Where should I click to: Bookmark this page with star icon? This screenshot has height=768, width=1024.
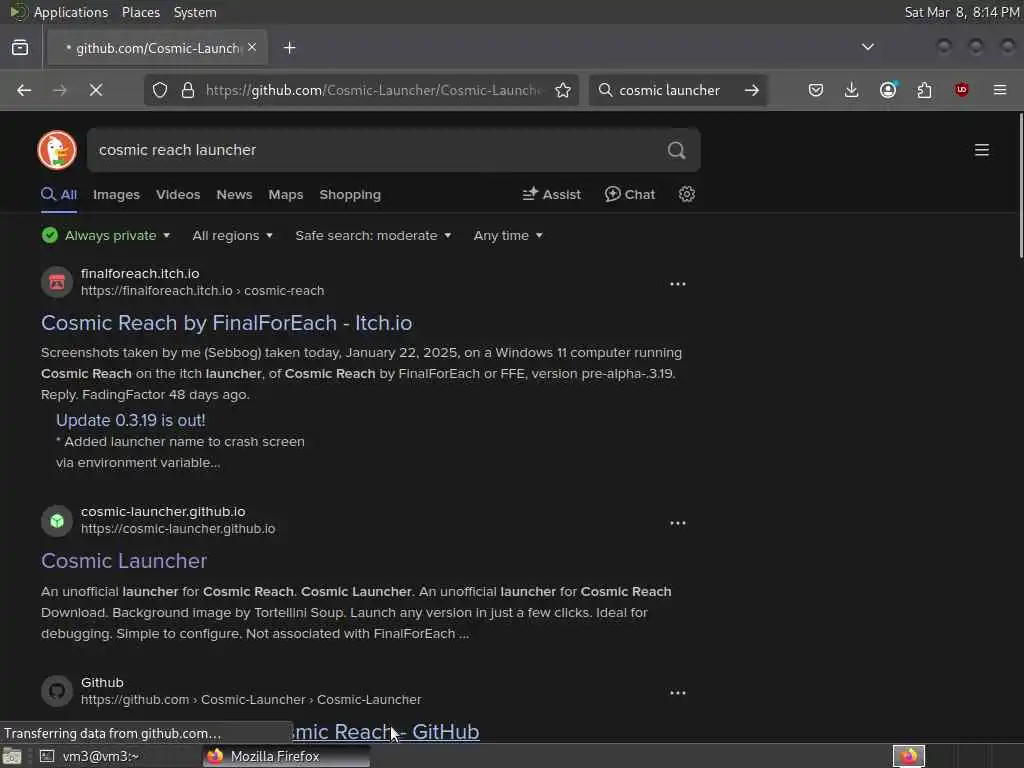(563, 90)
